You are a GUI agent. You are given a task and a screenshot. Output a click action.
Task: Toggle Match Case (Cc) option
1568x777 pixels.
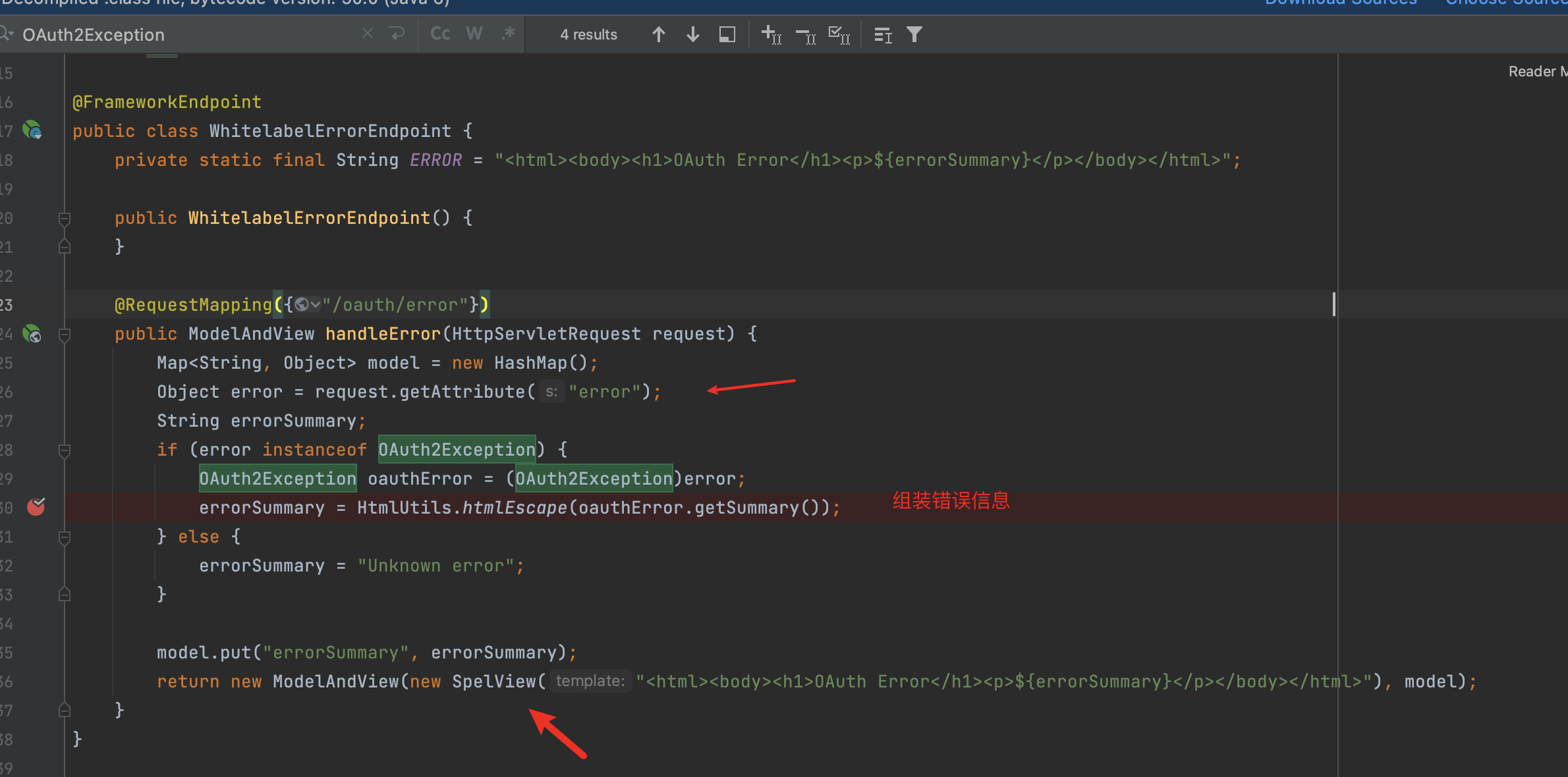tap(440, 34)
